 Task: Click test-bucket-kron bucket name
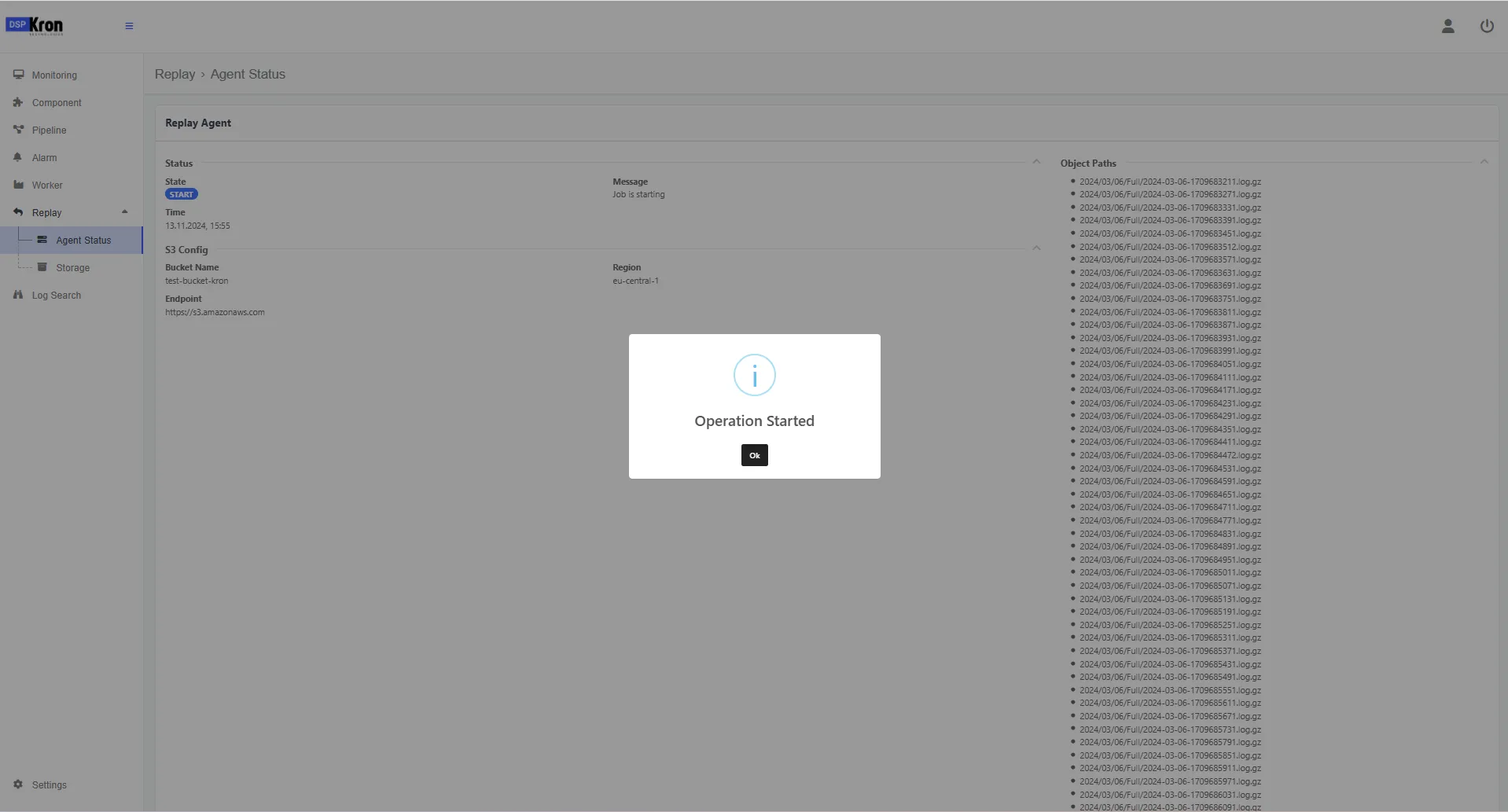[197, 281]
